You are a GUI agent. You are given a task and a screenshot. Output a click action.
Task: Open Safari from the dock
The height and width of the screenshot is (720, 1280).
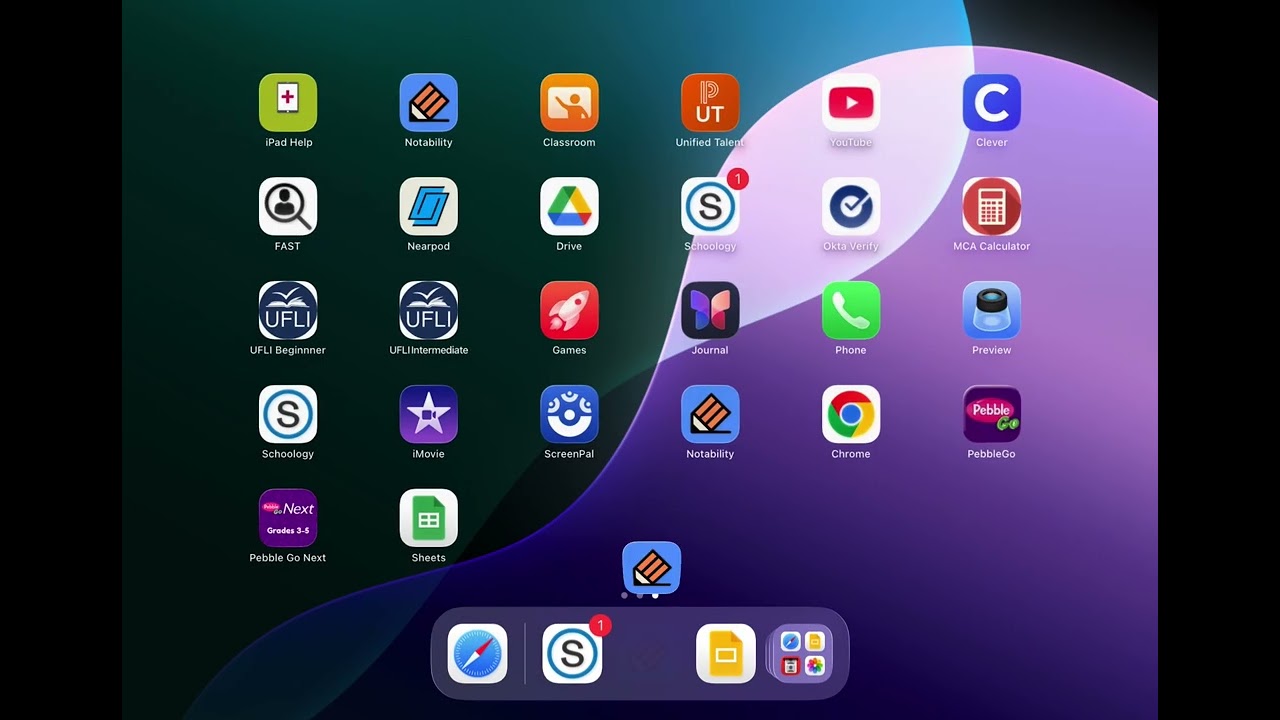coord(477,654)
